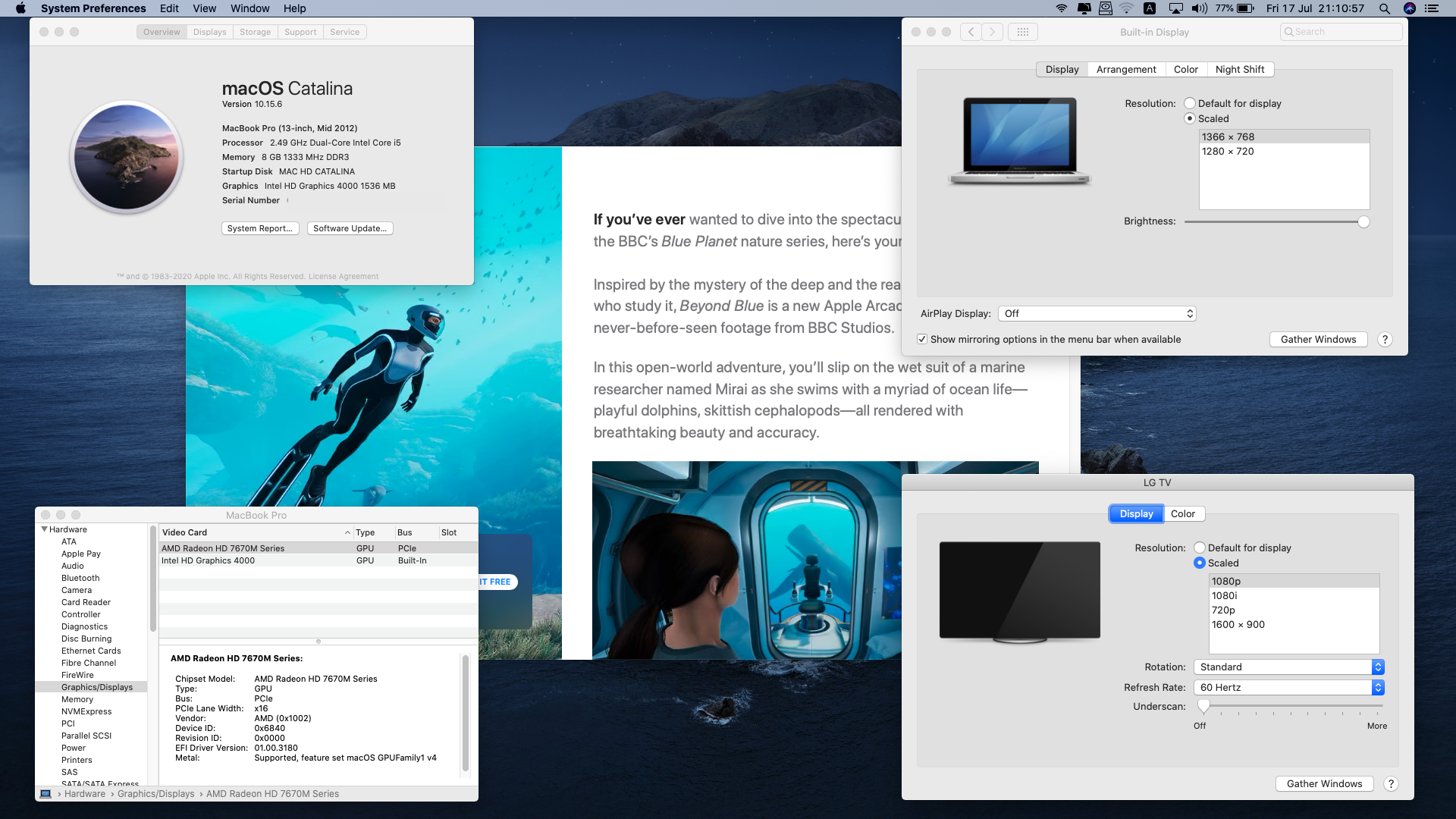Open help in LG TV window
This screenshot has width=1456, height=819.
point(1391,784)
